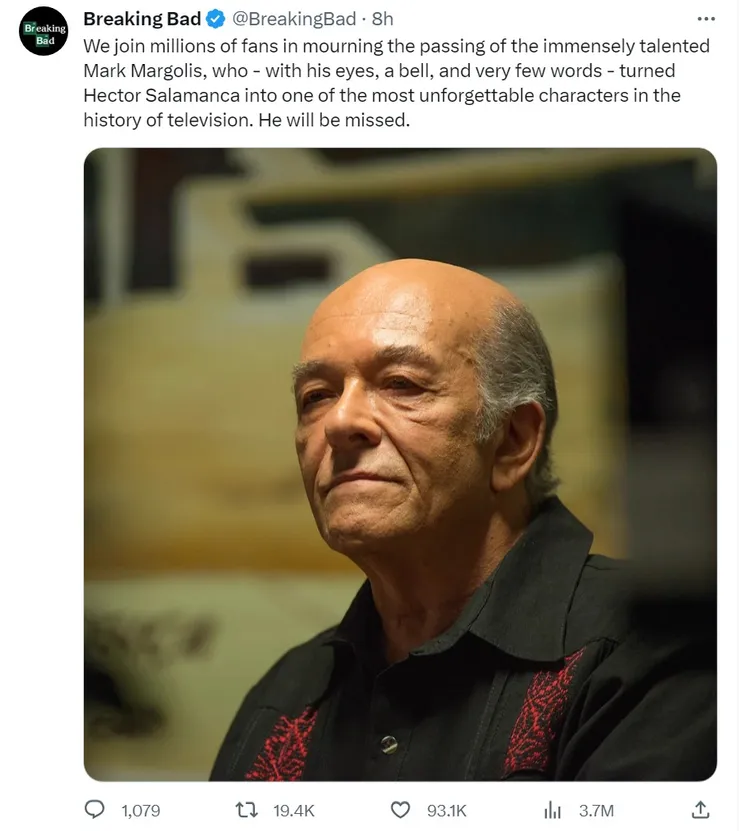
Task: Click the 'He will be missed.' sentence
Action: (334, 120)
